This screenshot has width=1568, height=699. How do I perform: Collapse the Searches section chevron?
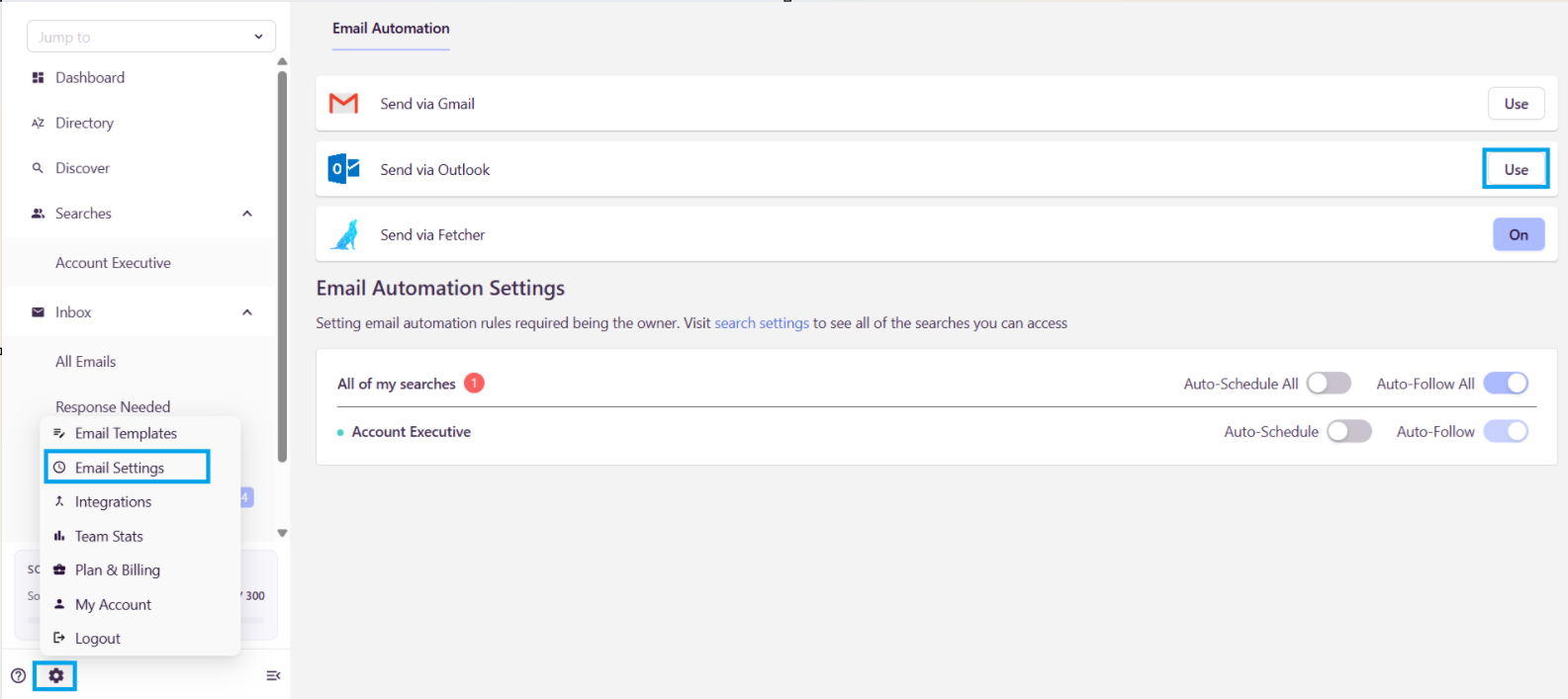(247, 214)
